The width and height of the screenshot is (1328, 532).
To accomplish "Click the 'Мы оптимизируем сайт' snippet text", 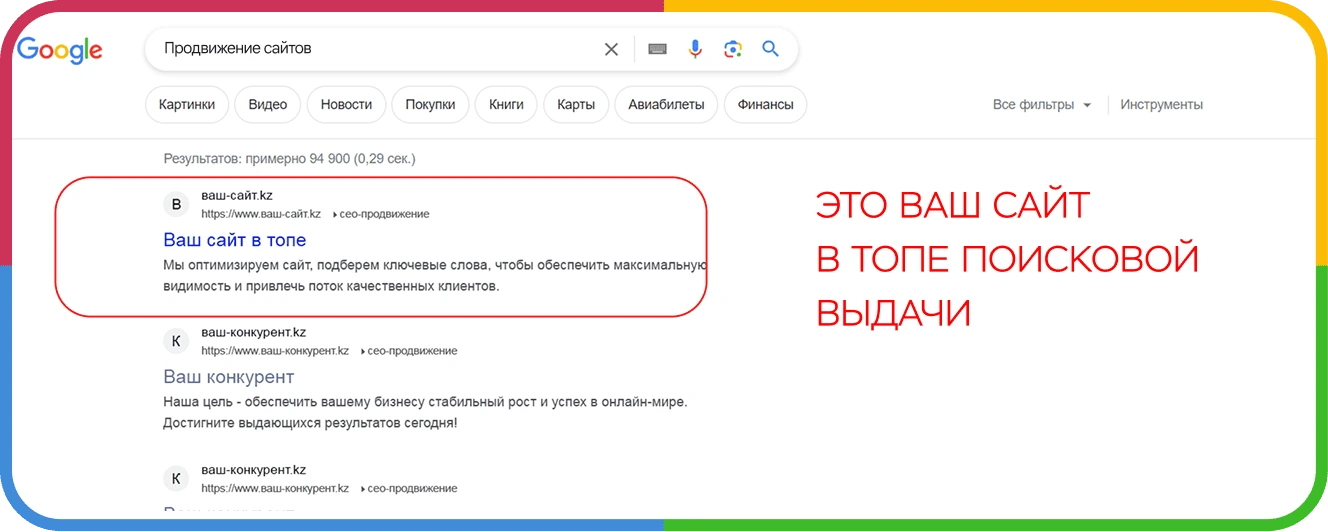I will point(435,276).
